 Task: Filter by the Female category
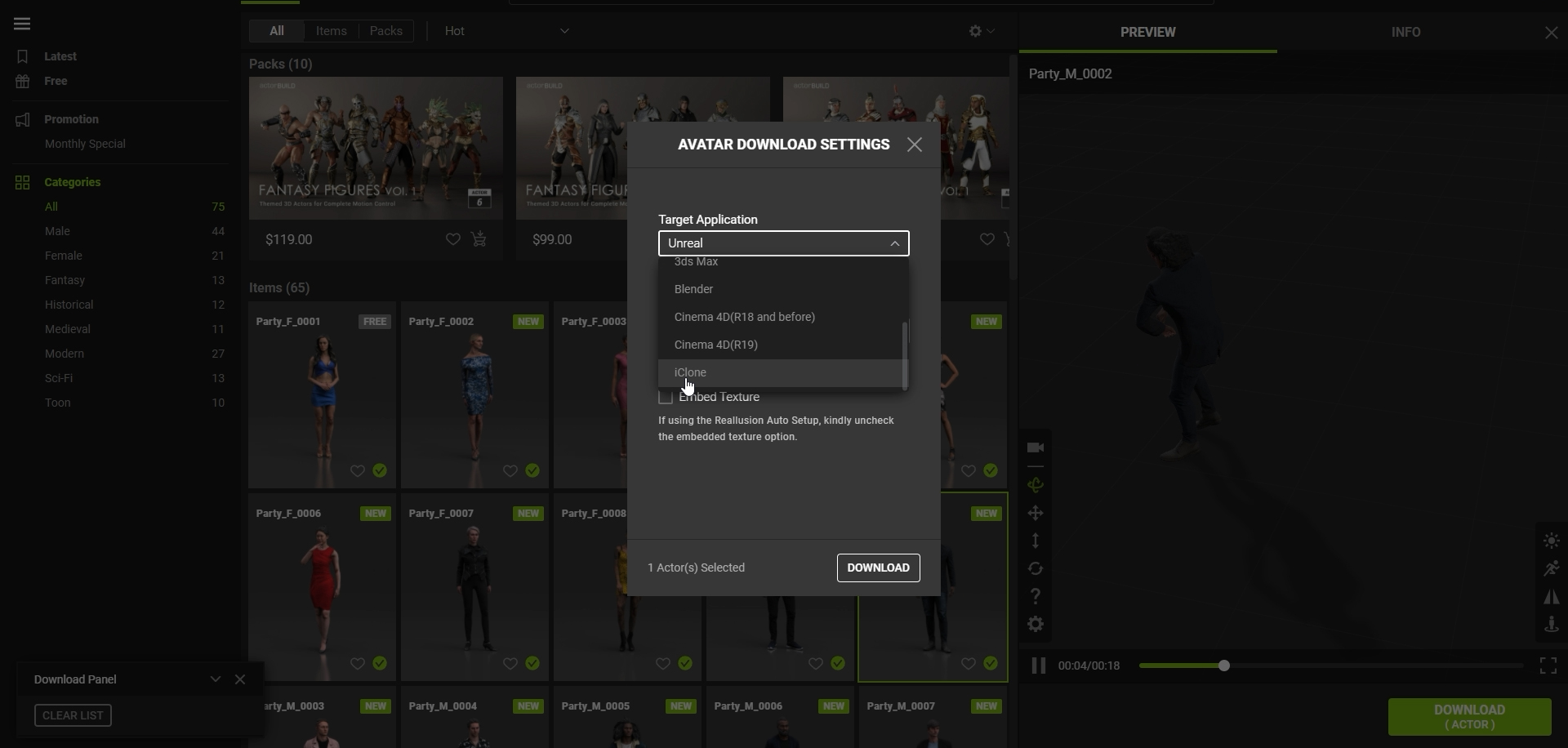64,256
